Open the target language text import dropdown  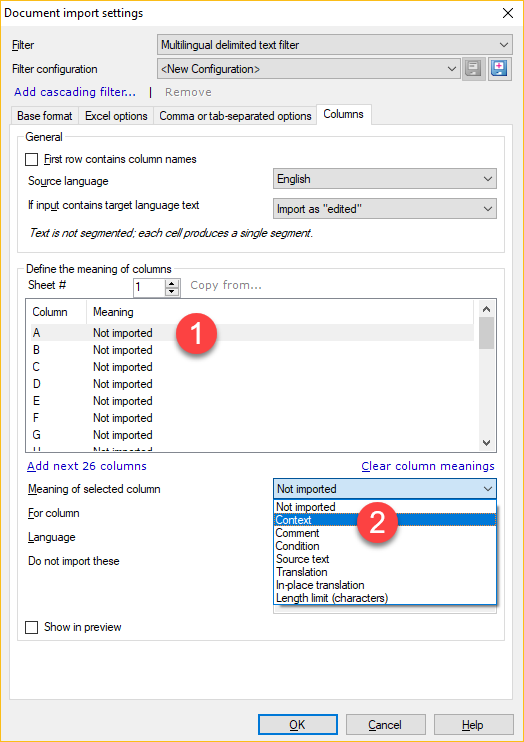[385, 209]
